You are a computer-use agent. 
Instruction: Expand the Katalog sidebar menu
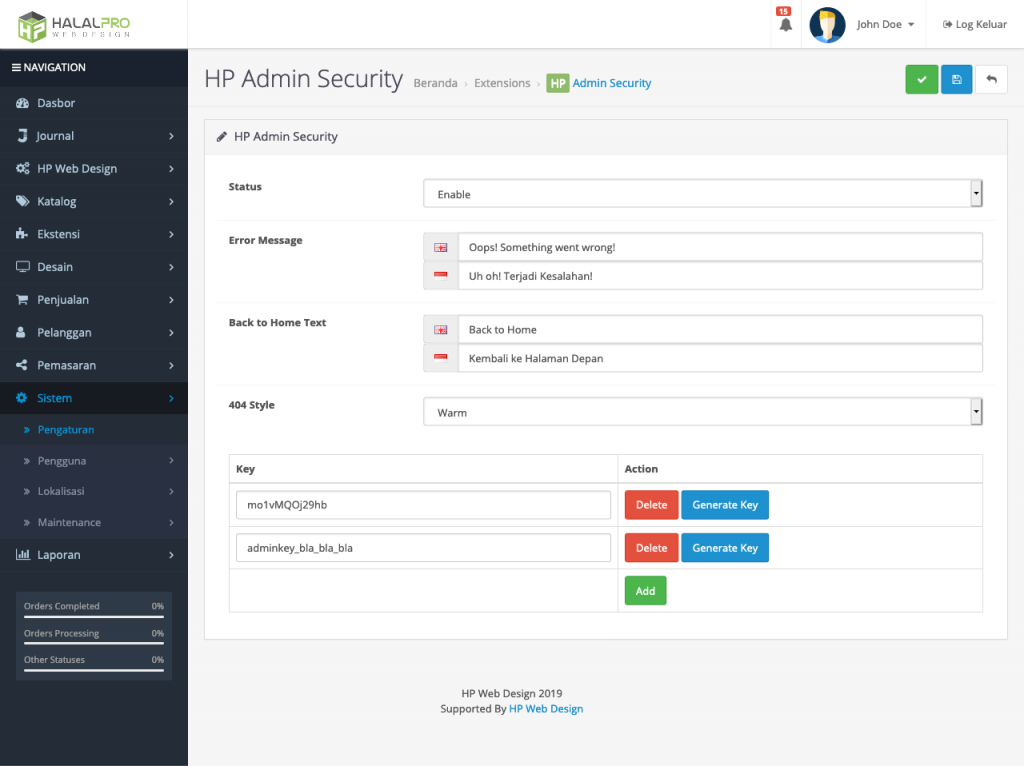(x=94, y=201)
